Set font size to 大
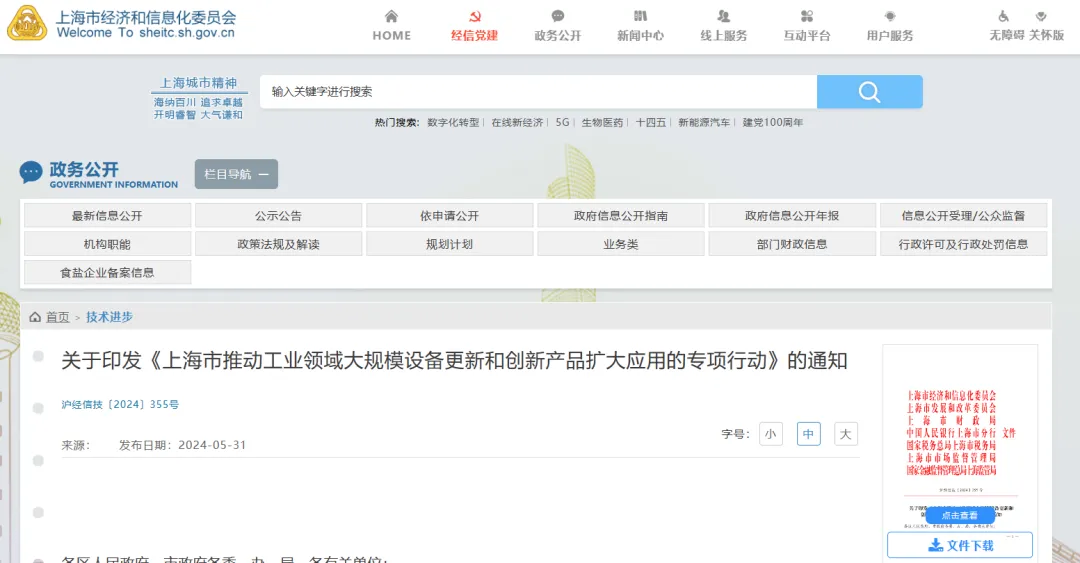Viewport: 1080px width, 563px height. (846, 434)
